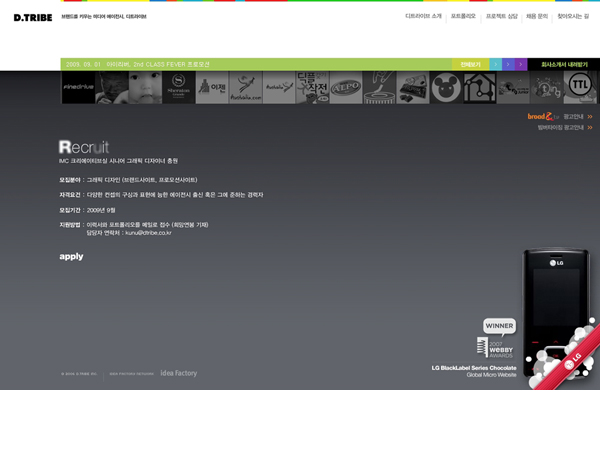Click the Idea Factory footer logo
This screenshot has width=600, height=450.
tap(179, 373)
